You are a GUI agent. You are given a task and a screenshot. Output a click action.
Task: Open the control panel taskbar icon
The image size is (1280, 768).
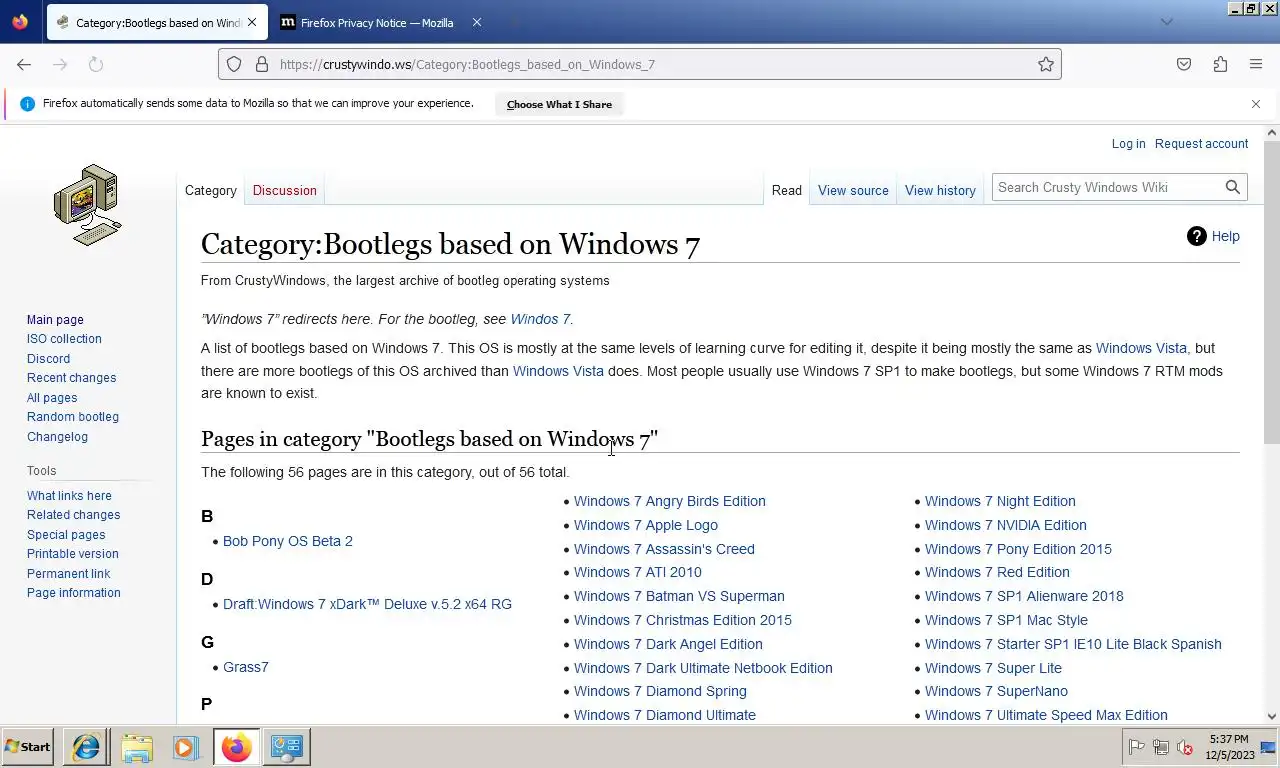coord(286,747)
